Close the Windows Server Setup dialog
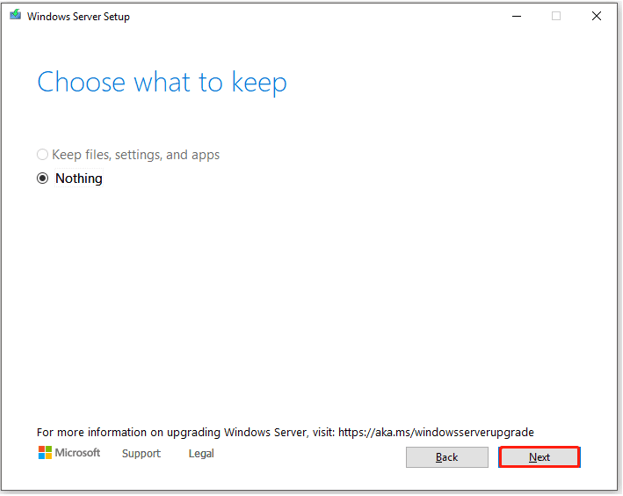Image resolution: width=623 pixels, height=496 pixels. point(596,16)
